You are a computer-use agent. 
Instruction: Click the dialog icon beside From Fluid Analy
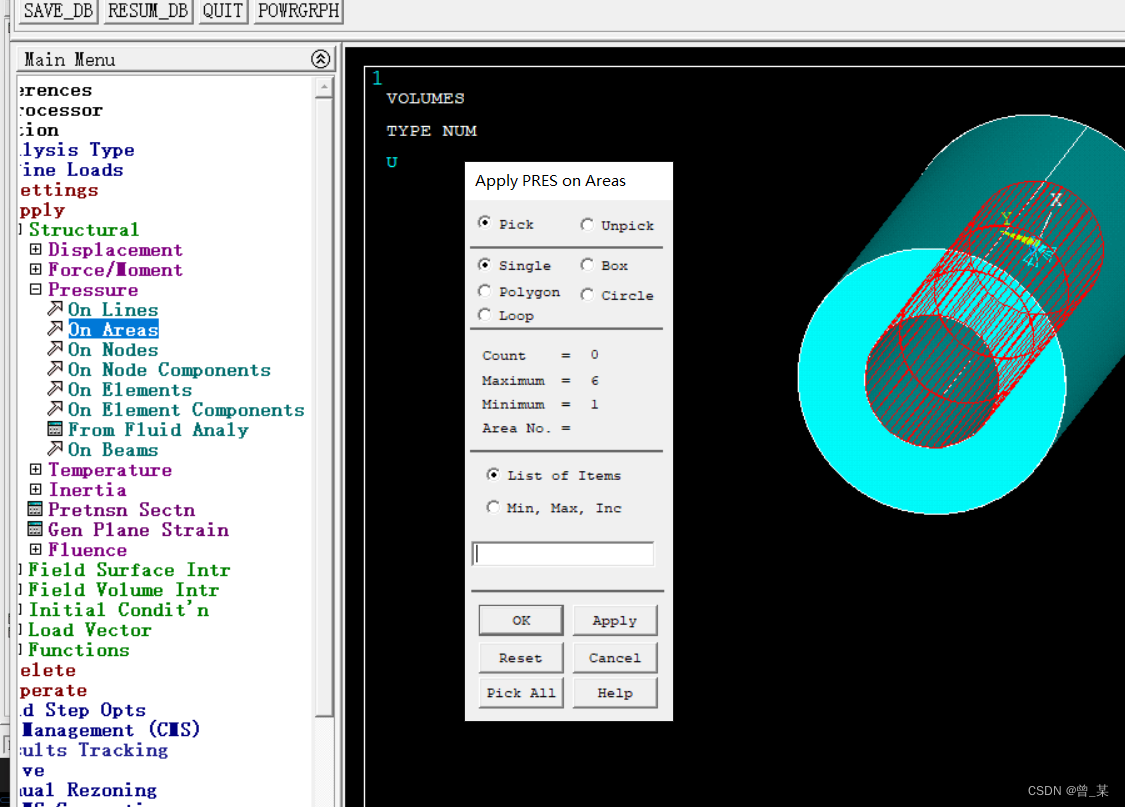pyautogui.click(x=55, y=430)
